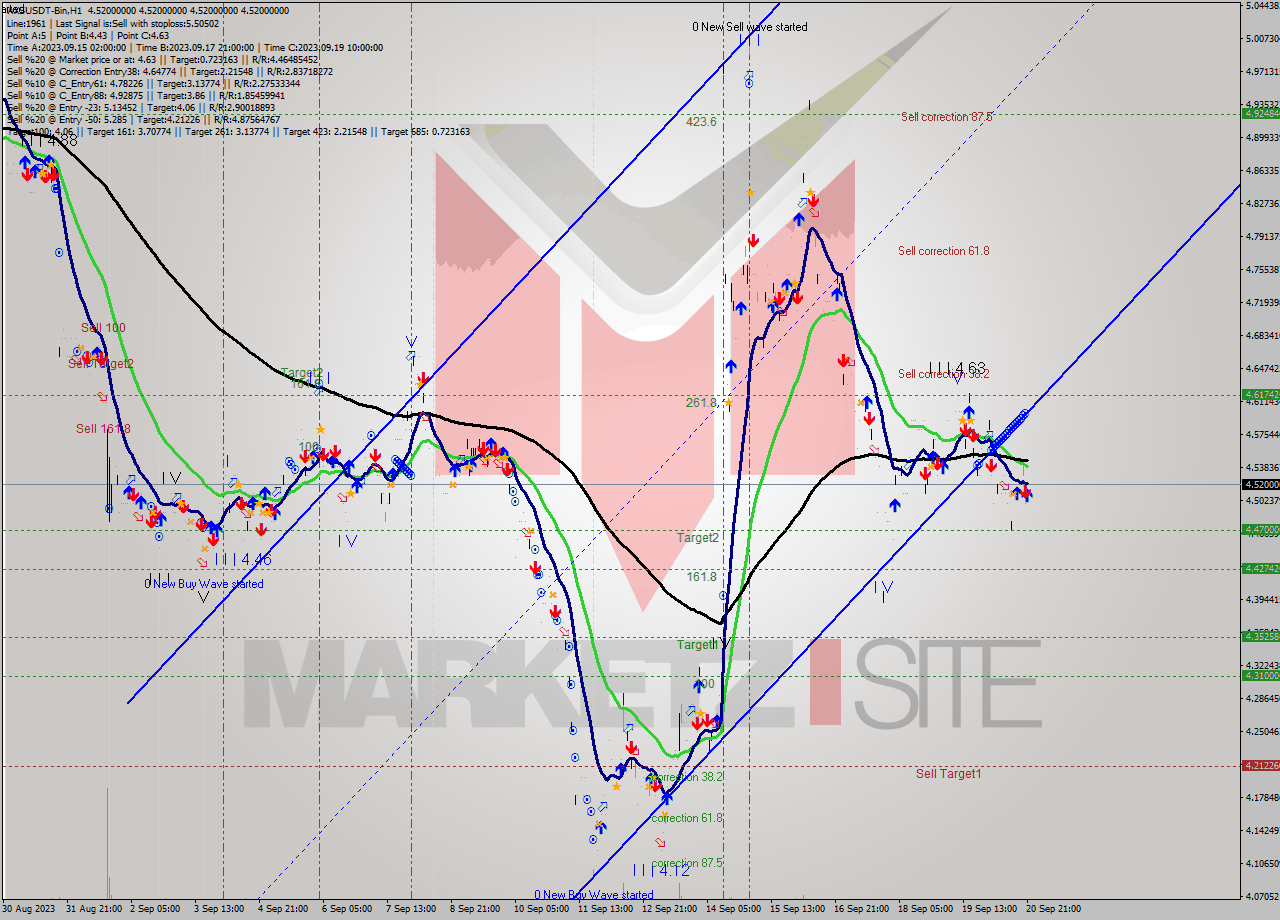Click the green 4.92484 price level tag
The image size is (1280, 920).
pyautogui.click(x=1260, y=113)
